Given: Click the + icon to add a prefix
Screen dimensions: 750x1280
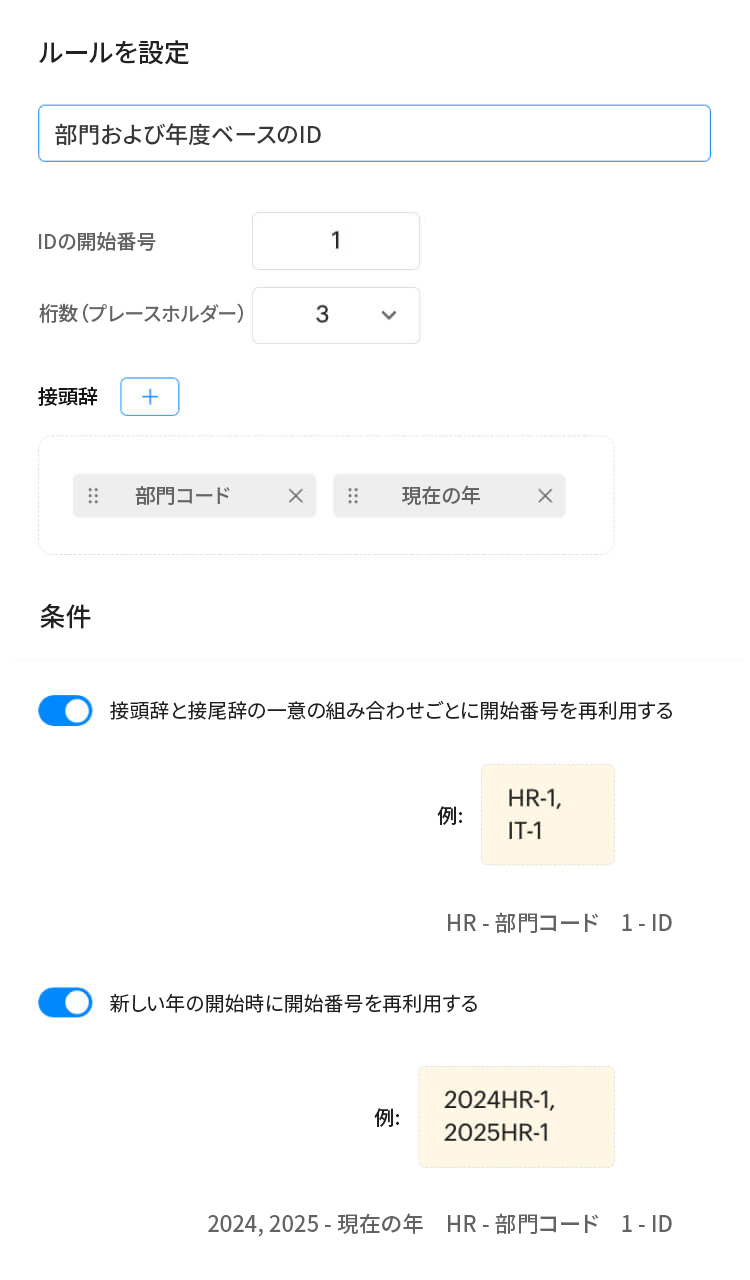Looking at the screenshot, I should tap(149, 396).
